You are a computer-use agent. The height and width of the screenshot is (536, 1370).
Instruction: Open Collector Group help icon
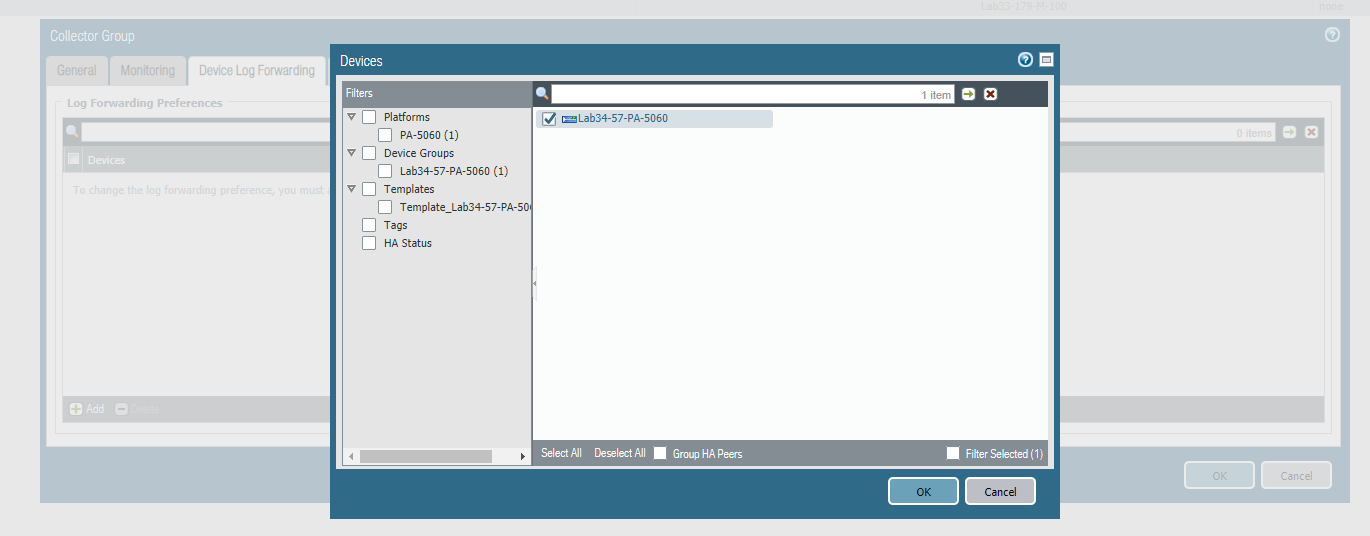coord(1332,35)
